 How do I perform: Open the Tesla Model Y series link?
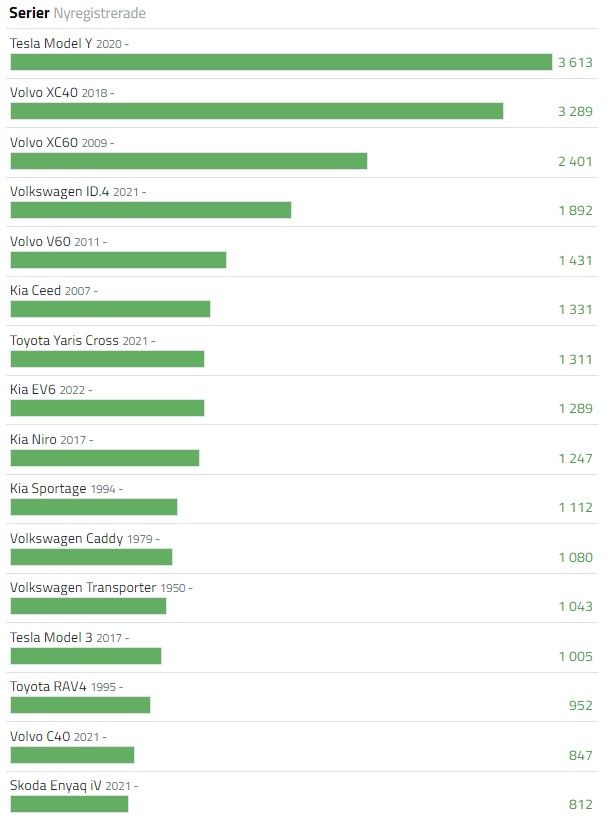point(51,43)
